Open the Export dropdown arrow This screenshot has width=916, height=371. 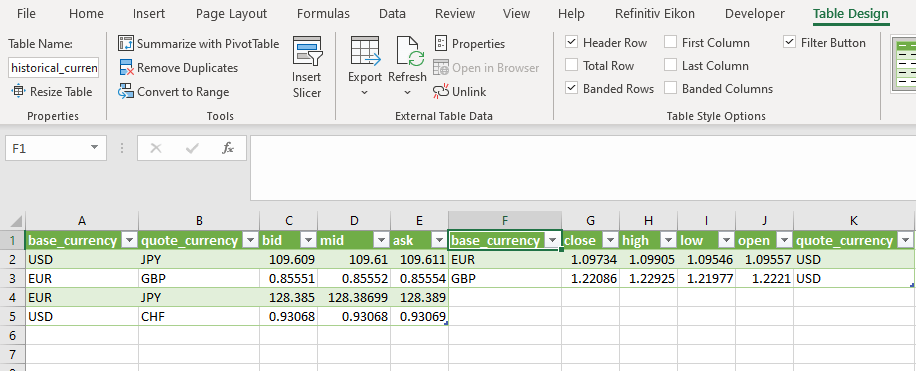pyautogui.click(x=365, y=92)
